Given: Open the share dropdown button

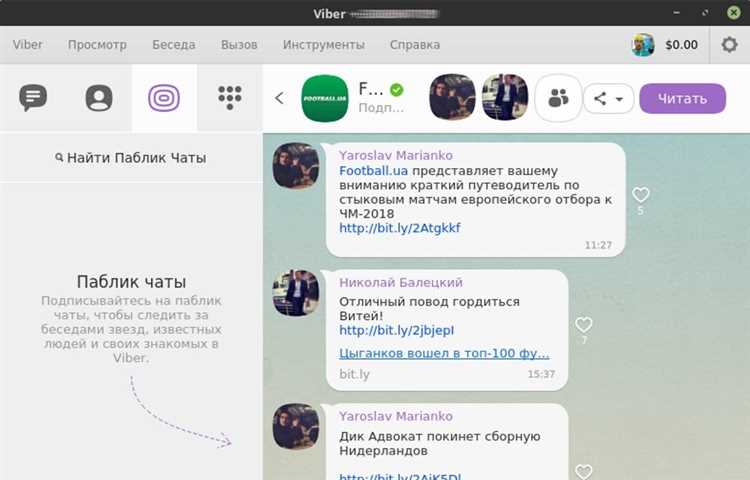Looking at the screenshot, I should pyautogui.click(x=608, y=99).
